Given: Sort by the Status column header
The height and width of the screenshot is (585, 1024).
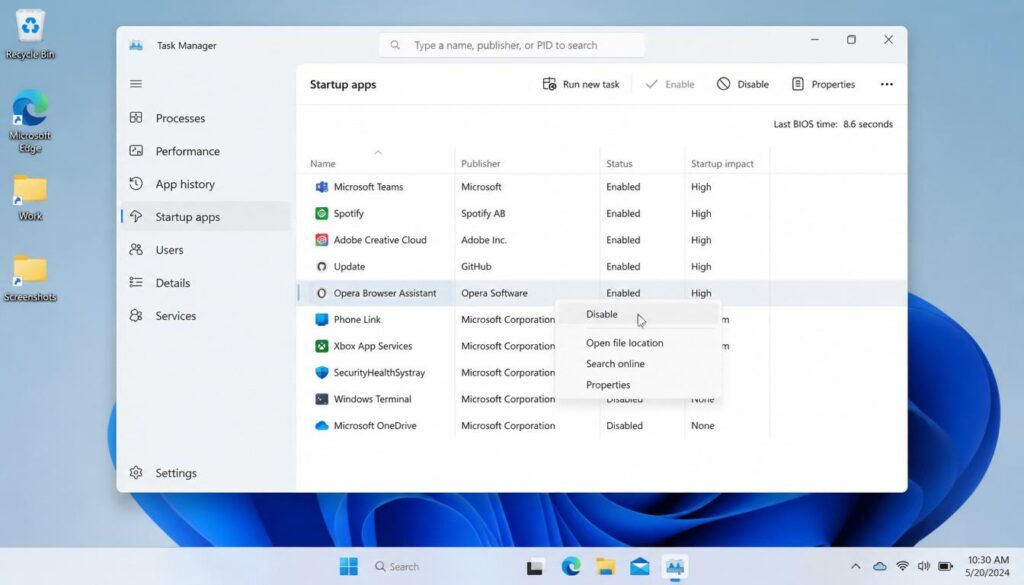Looking at the screenshot, I should click(x=619, y=164).
